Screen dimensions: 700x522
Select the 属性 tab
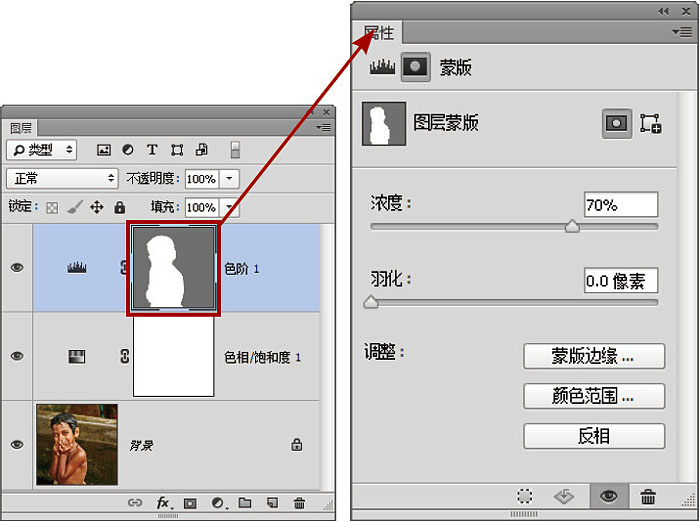pyautogui.click(x=378, y=33)
